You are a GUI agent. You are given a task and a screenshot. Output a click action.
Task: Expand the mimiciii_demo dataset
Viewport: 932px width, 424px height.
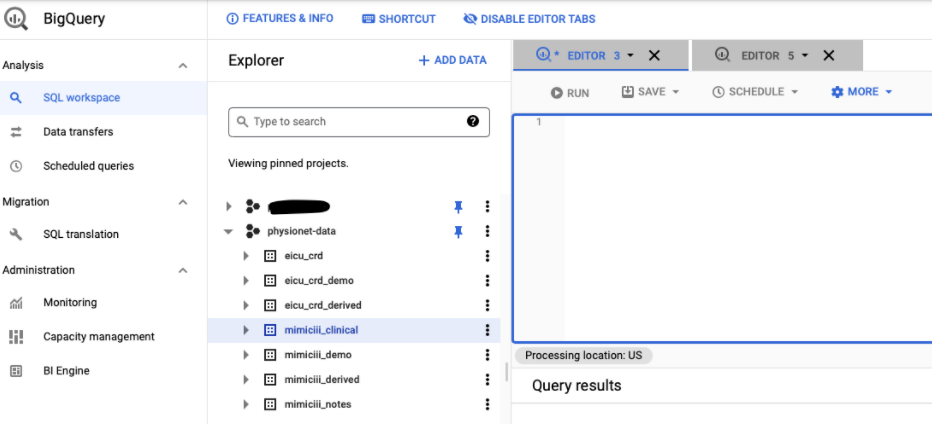point(246,355)
